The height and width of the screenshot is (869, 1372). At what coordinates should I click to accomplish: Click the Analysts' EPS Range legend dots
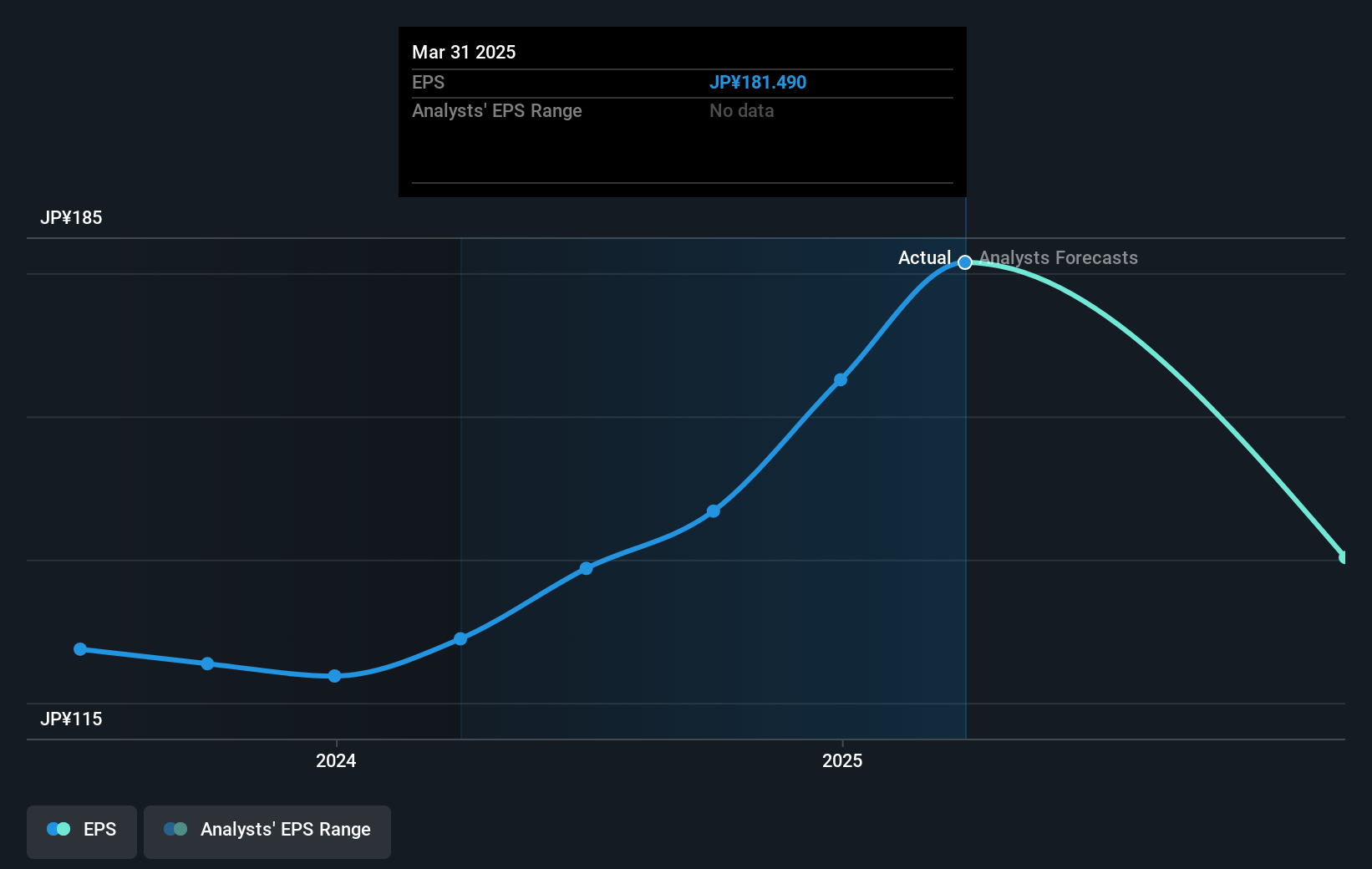pyautogui.click(x=175, y=829)
